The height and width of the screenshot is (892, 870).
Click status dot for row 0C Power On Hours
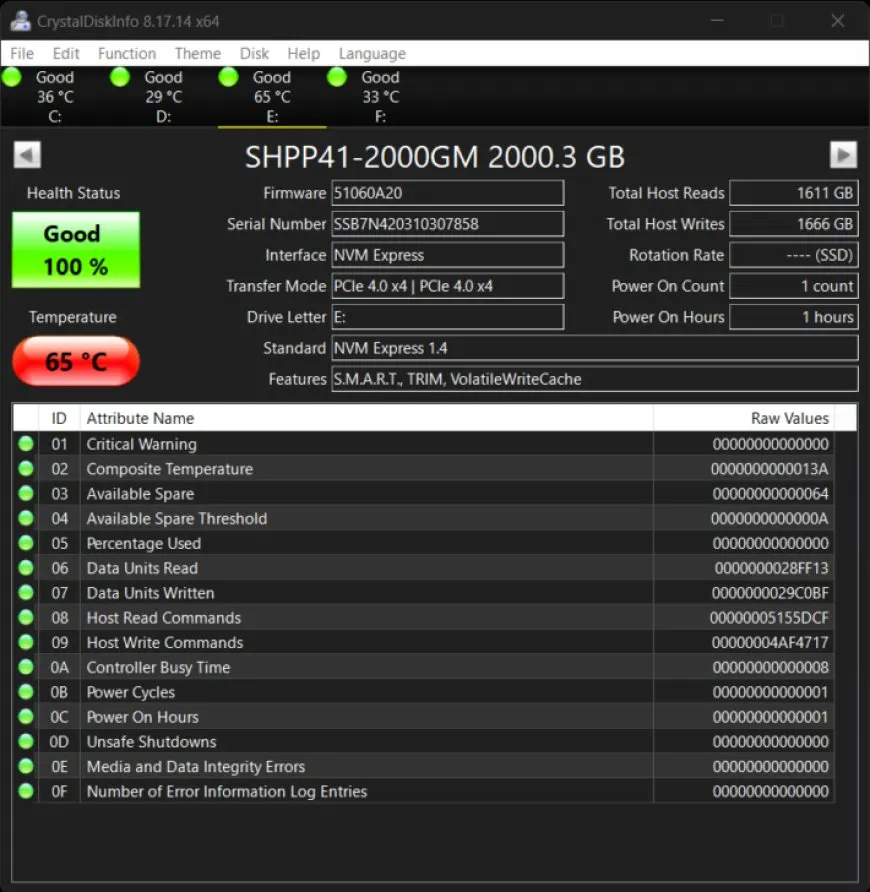pyautogui.click(x=26, y=717)
